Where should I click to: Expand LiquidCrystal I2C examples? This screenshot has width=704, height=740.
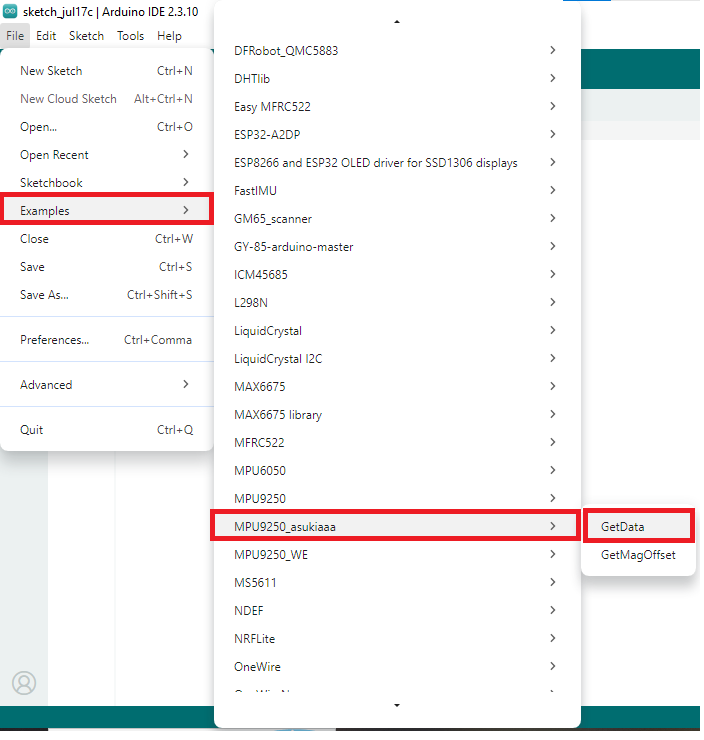[x=397, y=359]
